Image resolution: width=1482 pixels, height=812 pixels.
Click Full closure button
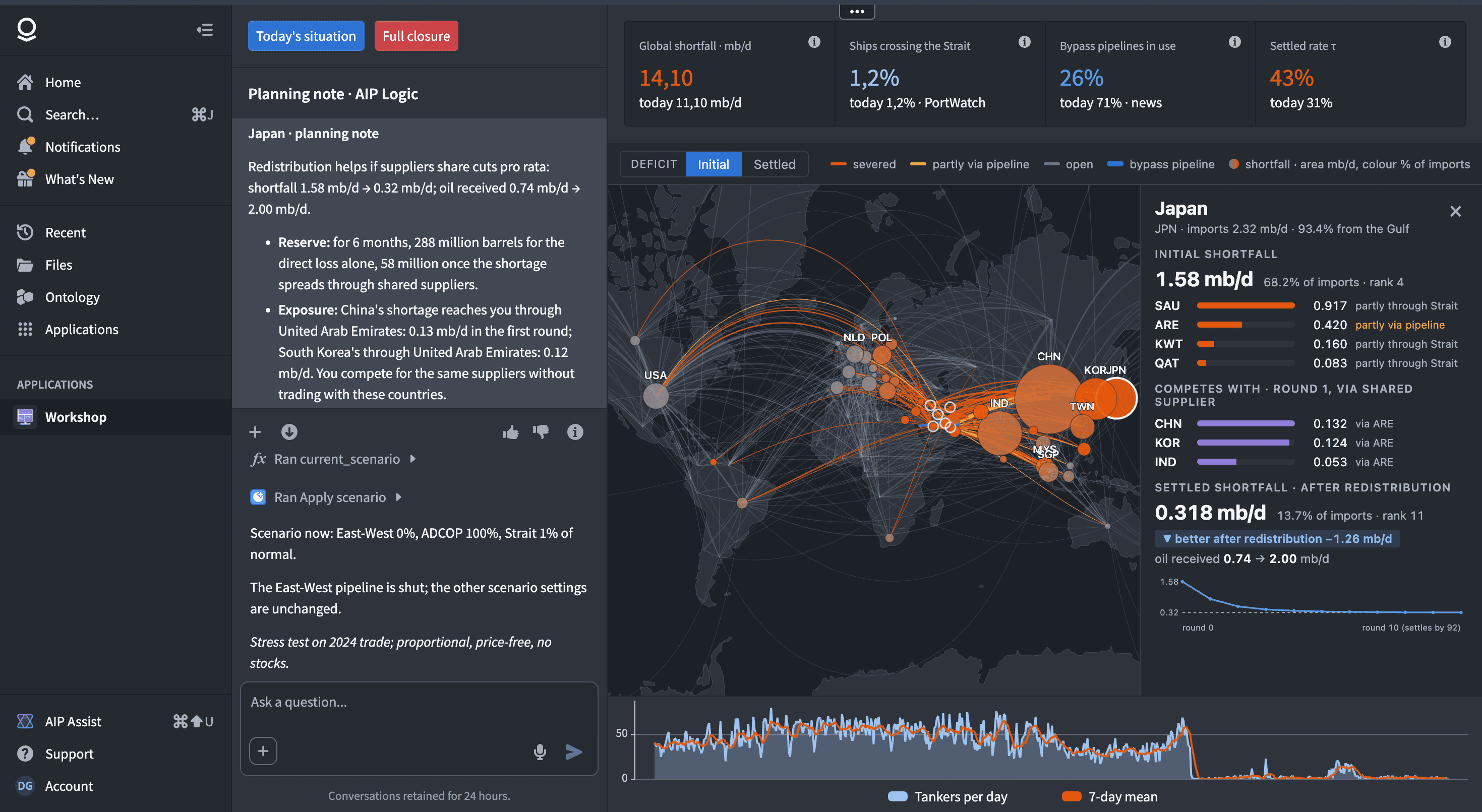(417, 36)
